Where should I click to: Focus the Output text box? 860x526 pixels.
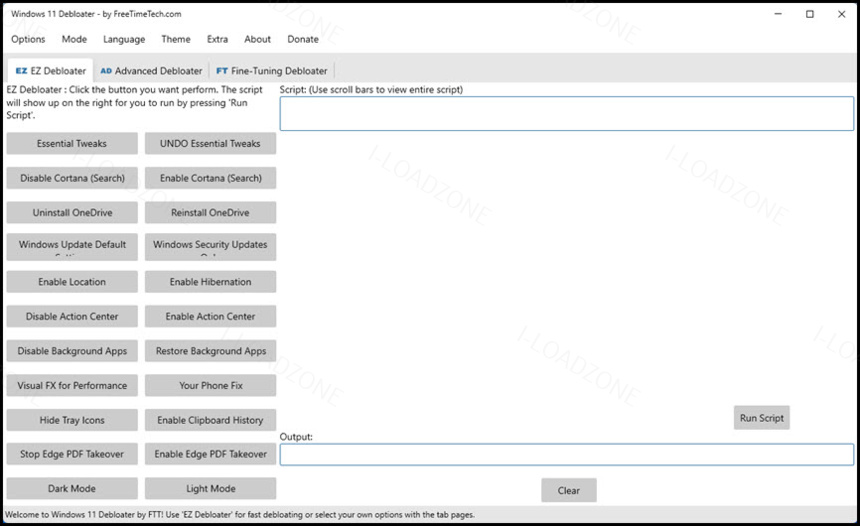coord(567,455)
